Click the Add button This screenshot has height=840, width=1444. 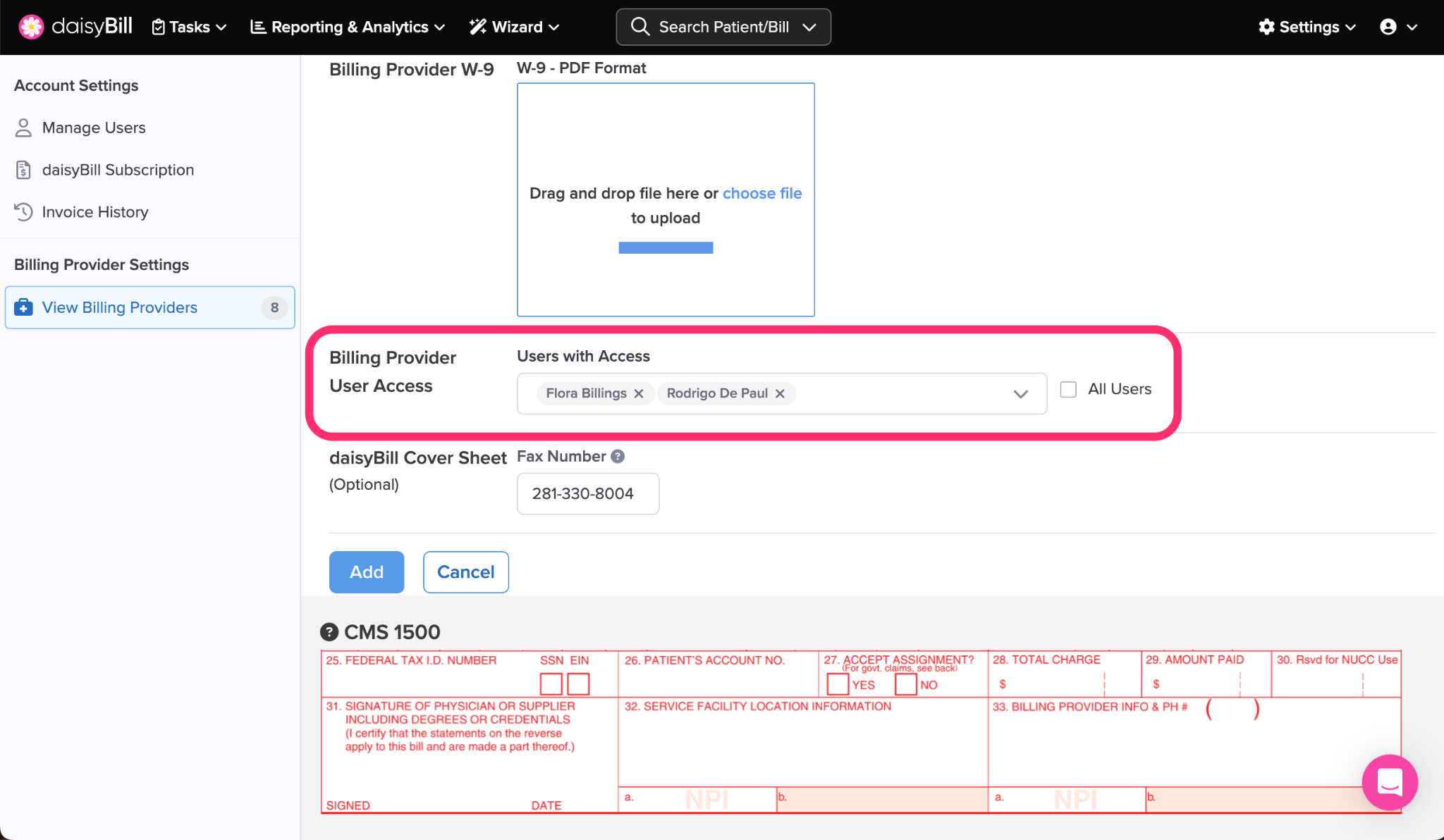367,572
